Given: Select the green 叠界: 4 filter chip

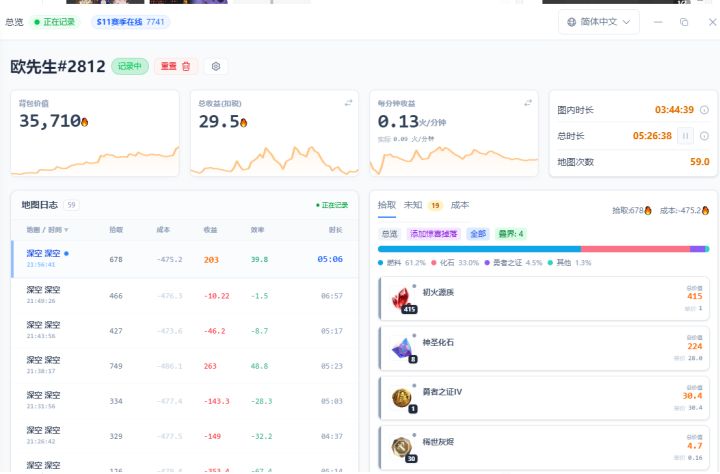Looking at the screenshot, I should pos(511,234).
